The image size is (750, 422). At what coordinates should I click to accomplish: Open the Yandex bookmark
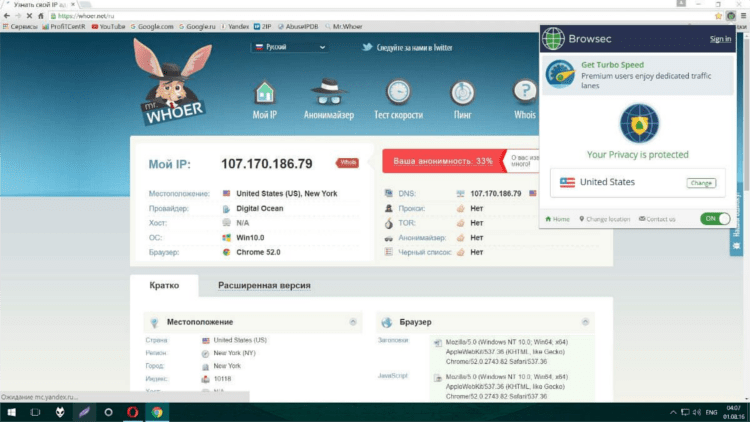point(235,26)
